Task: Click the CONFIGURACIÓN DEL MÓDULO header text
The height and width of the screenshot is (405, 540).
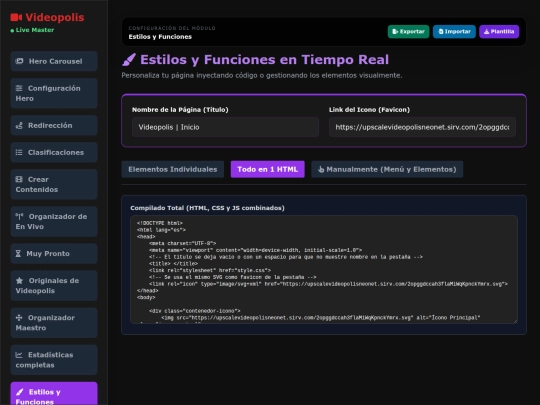Action: pos(172,28)
